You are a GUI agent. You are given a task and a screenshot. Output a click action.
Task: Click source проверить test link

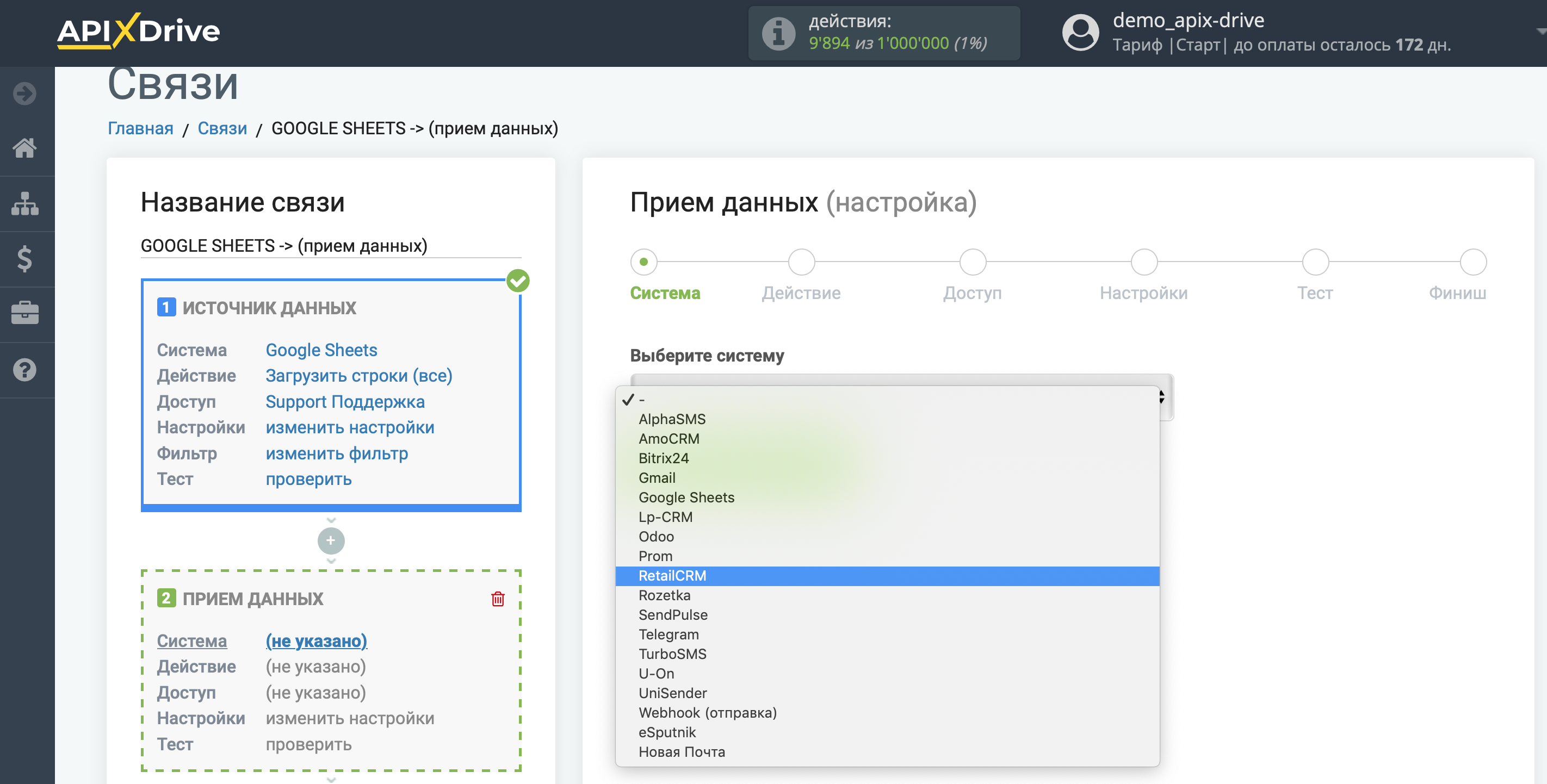click(308, 479)
